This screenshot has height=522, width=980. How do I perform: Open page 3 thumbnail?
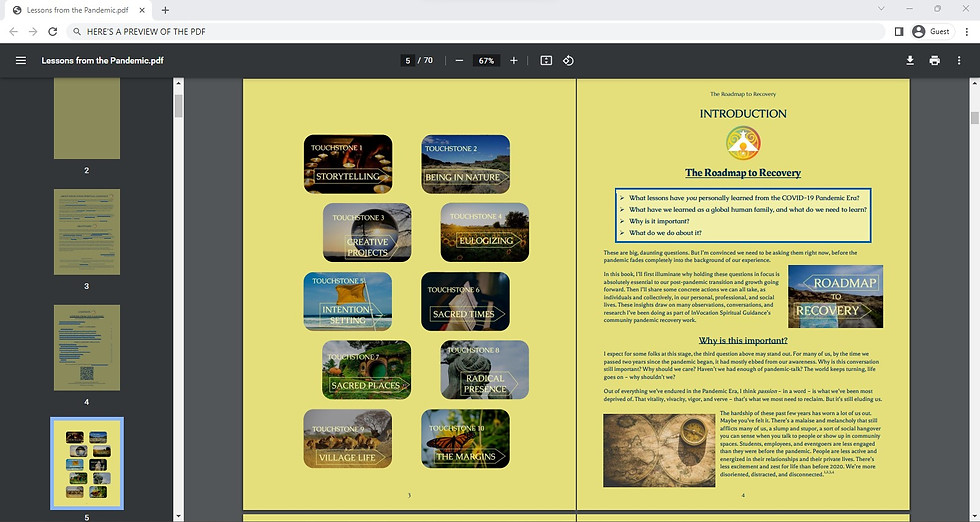(x=87, y=232)
